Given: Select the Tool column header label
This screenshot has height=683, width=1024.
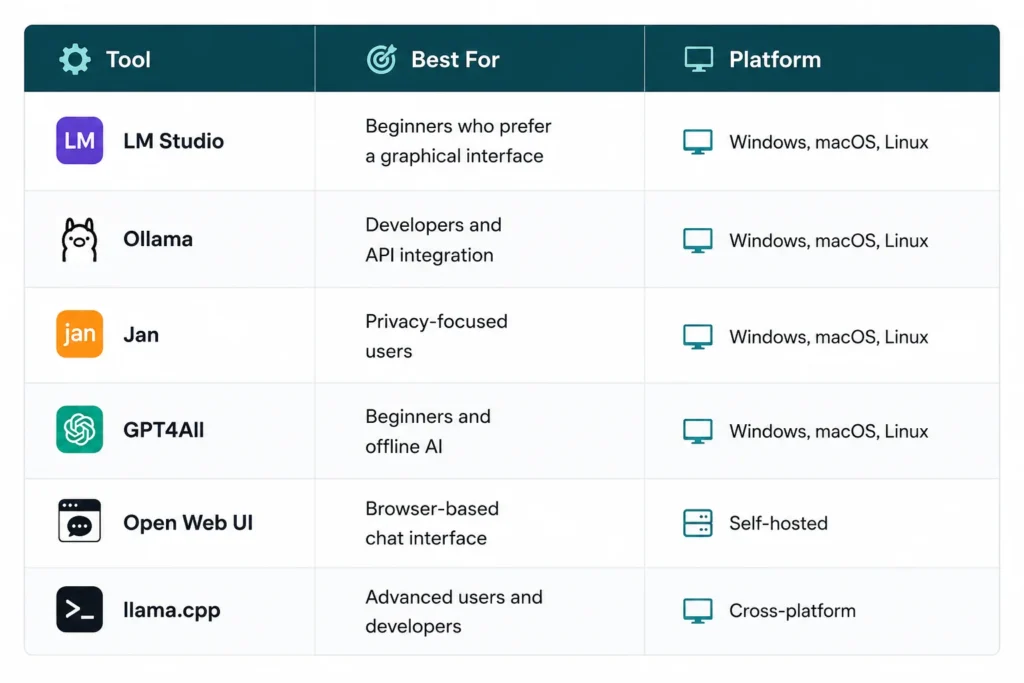Looking at the screenshot, I should [x=129, y=59].
